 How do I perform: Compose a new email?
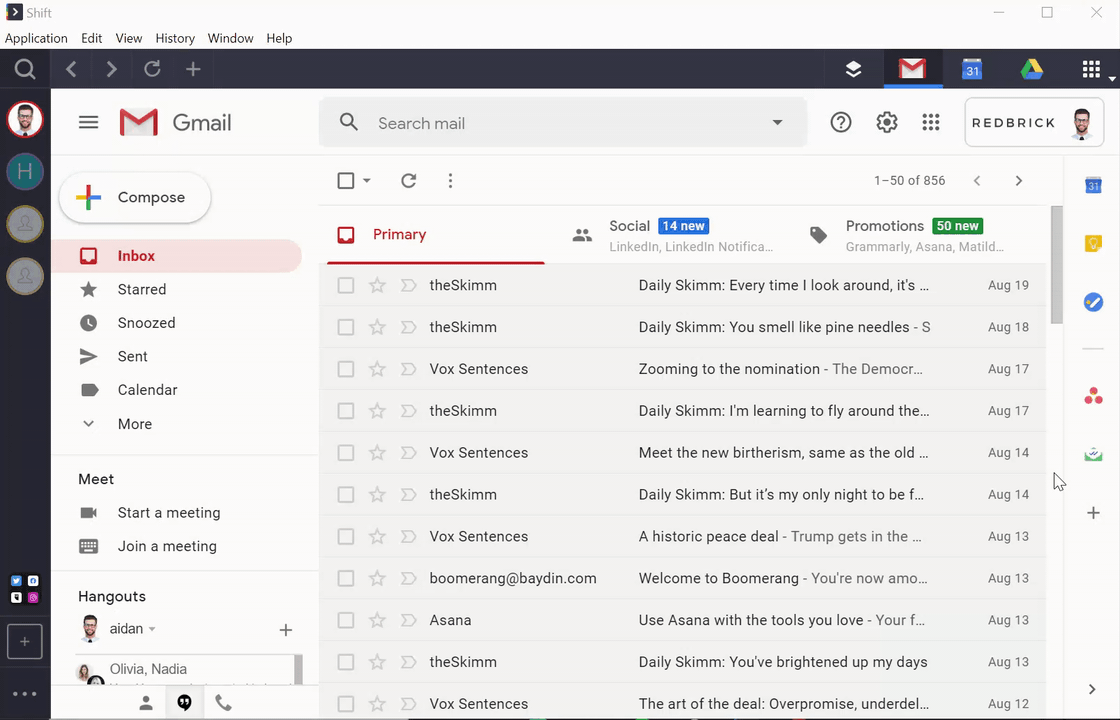click(135, 198)
